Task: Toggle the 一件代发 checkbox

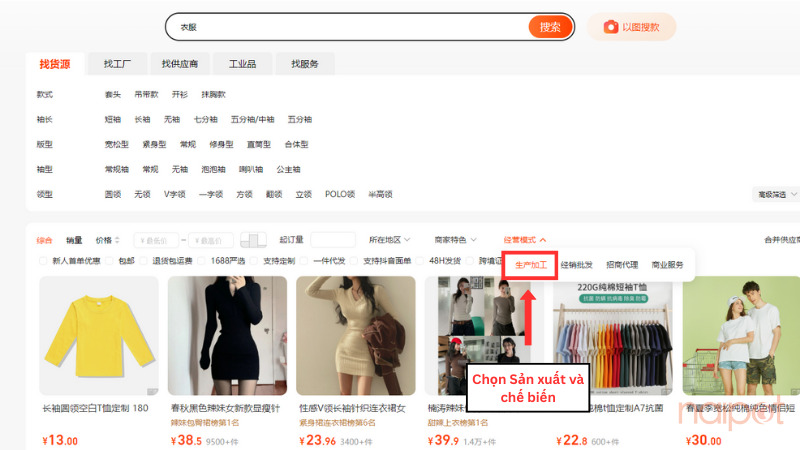Action: point(308,262)
